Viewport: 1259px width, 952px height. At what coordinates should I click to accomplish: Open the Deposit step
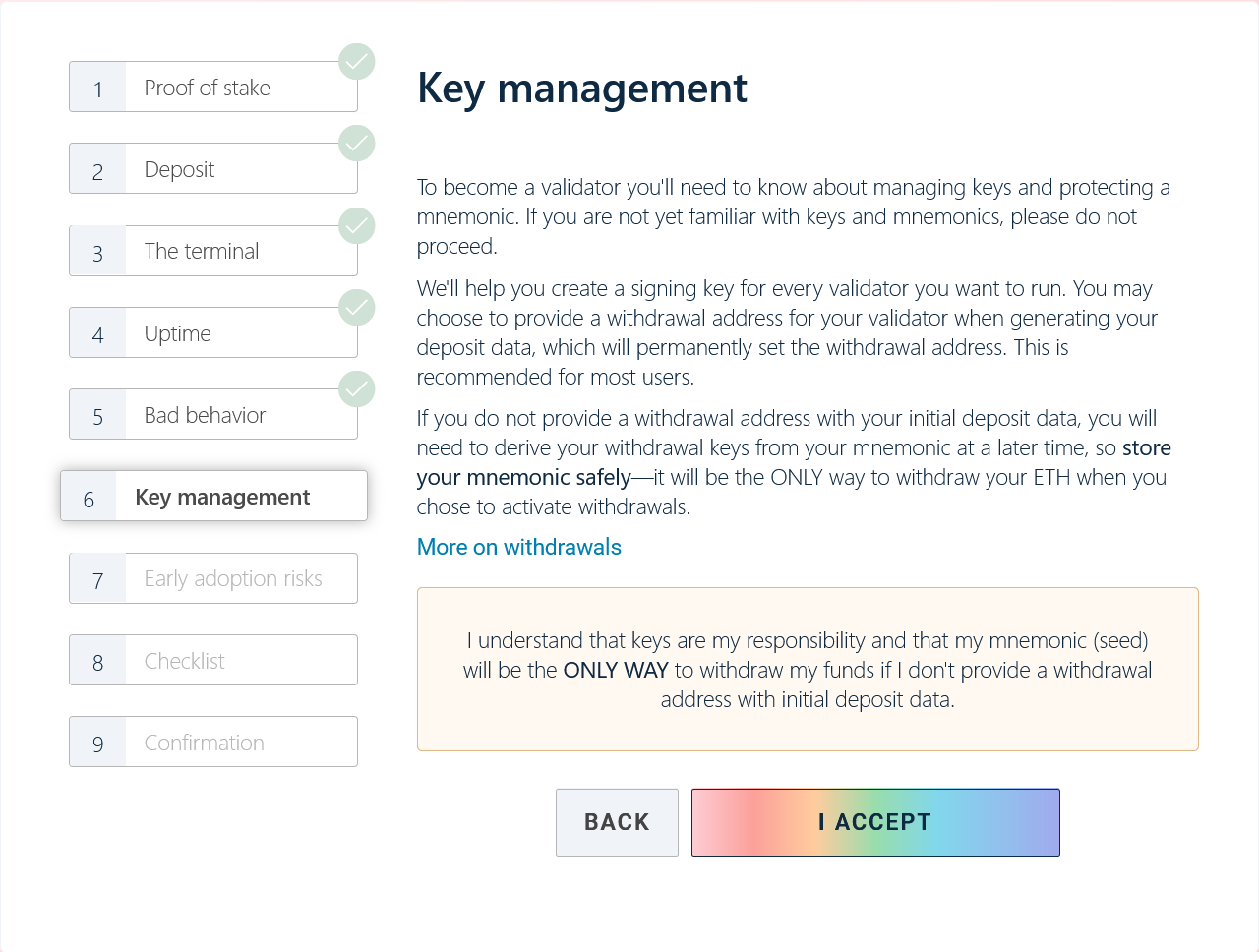click(x=213, y=169)
